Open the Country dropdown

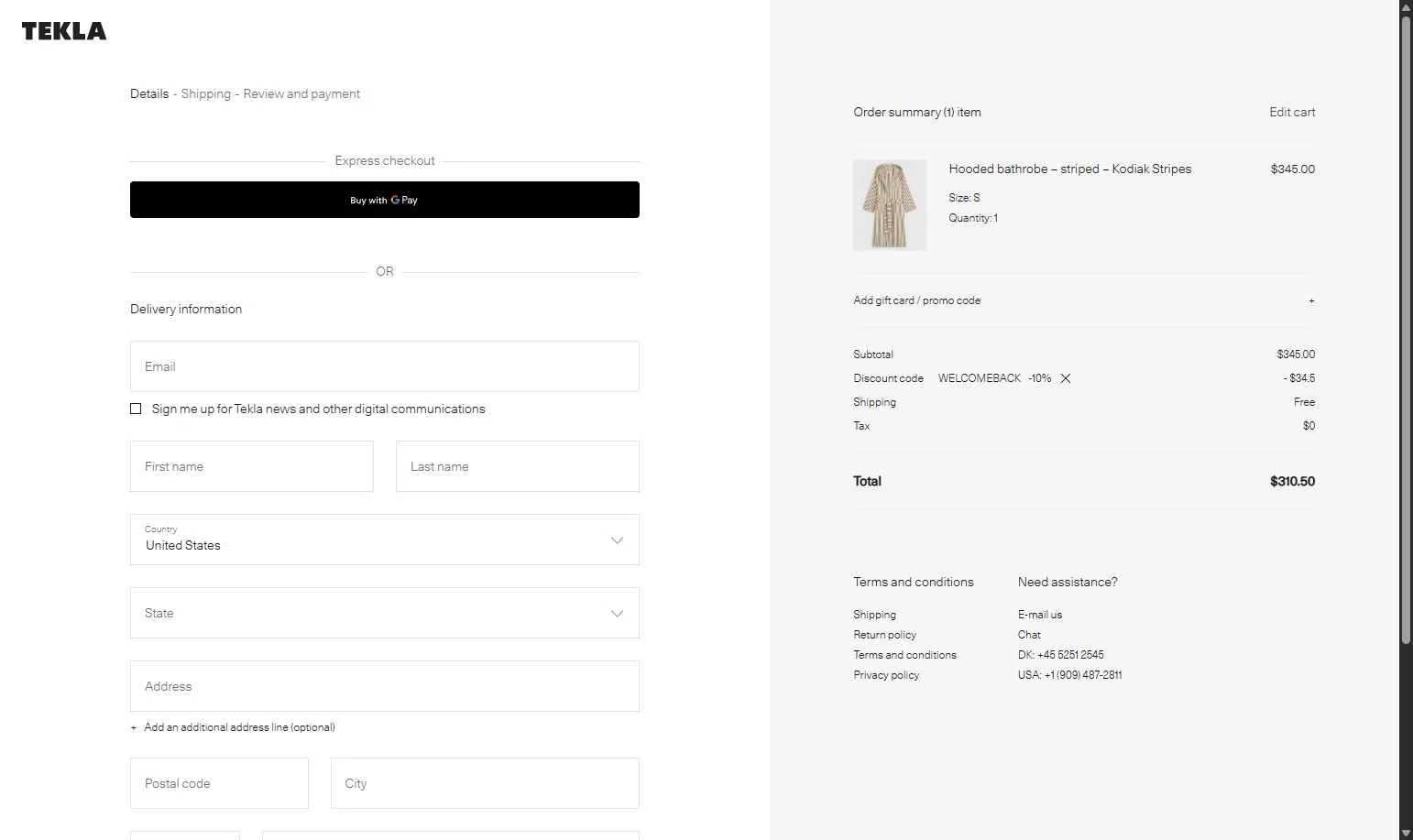point(385,540)
